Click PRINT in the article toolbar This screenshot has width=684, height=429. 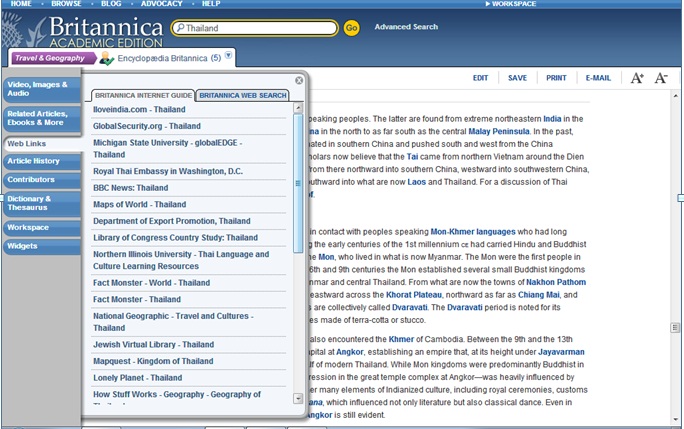click(556, 78)
